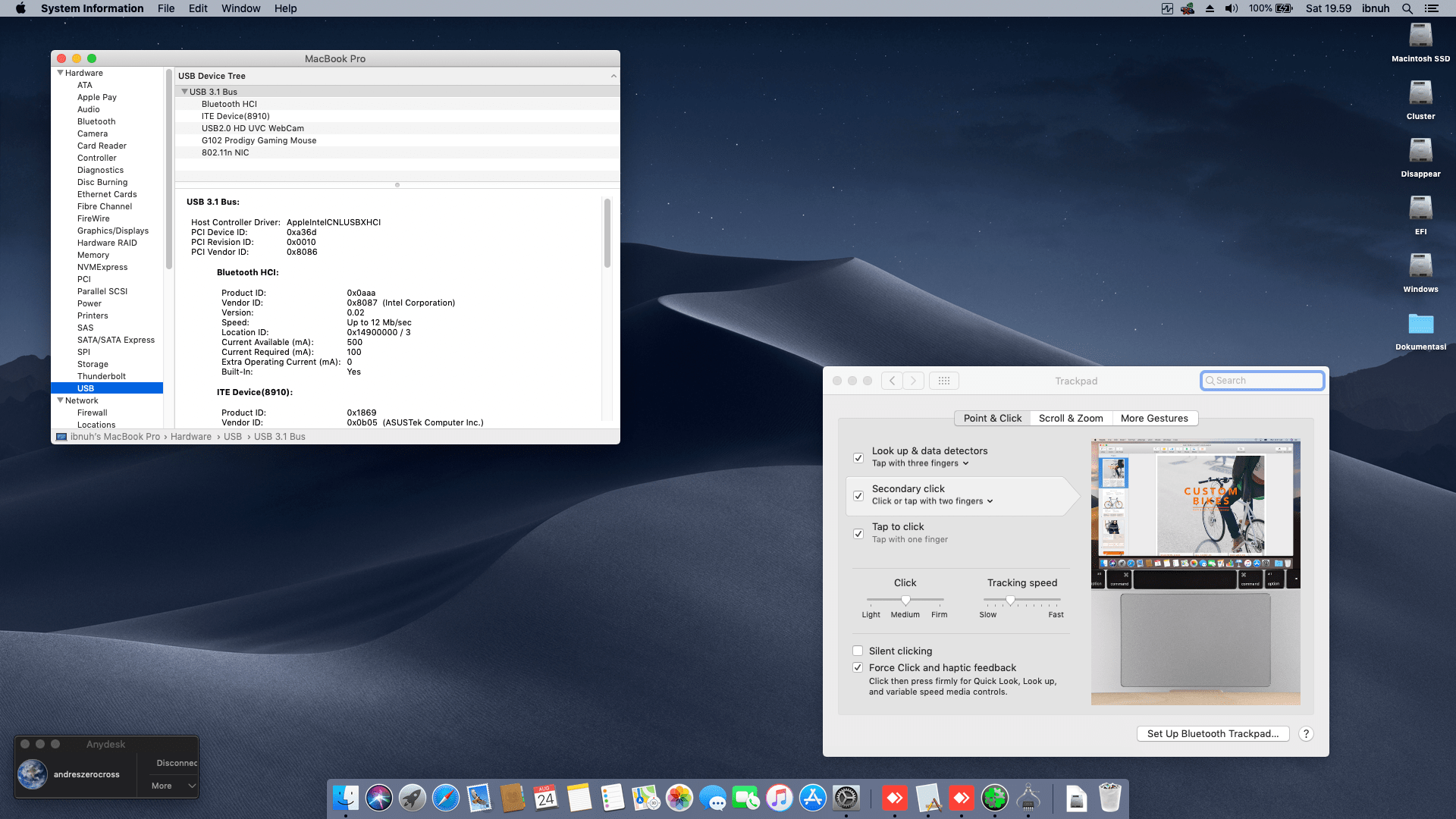
Task: Open the File menu
Action: click(166, 8)
